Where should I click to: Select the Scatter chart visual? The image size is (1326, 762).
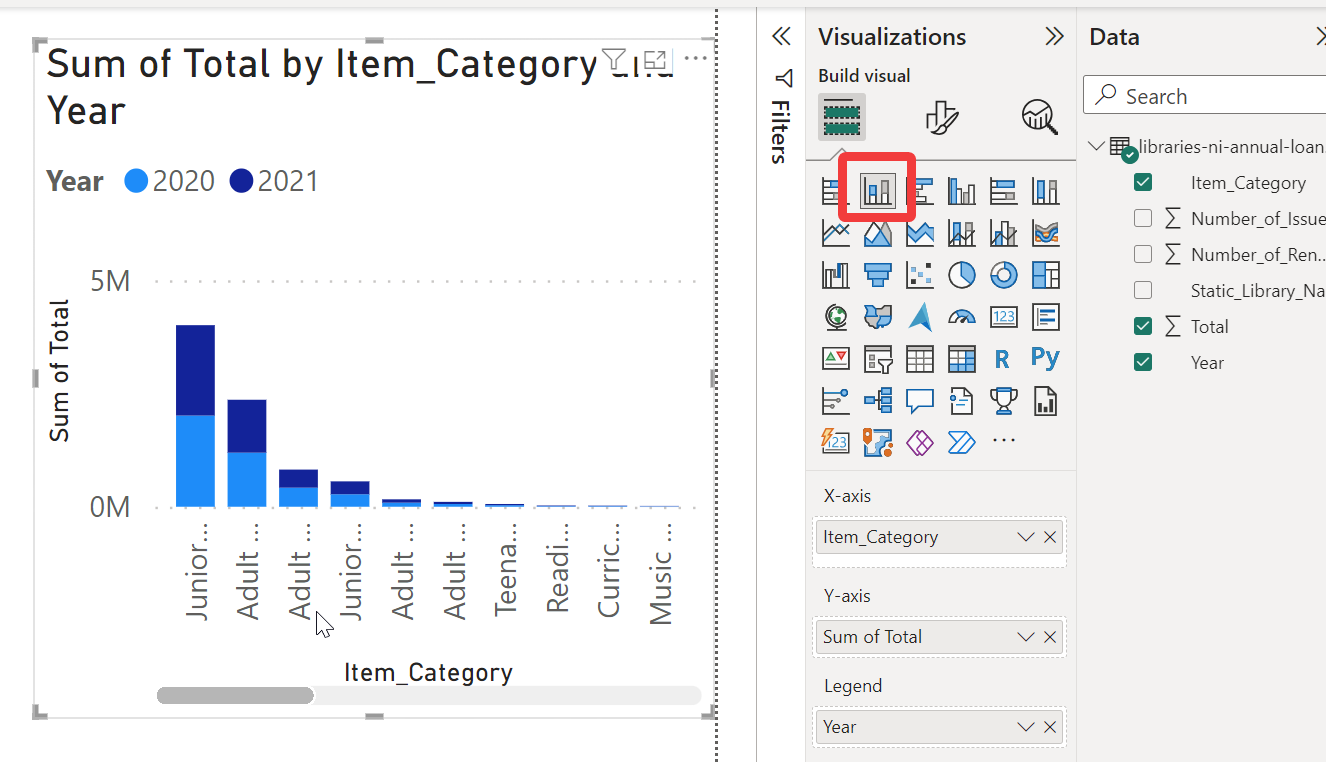point(919,274)
